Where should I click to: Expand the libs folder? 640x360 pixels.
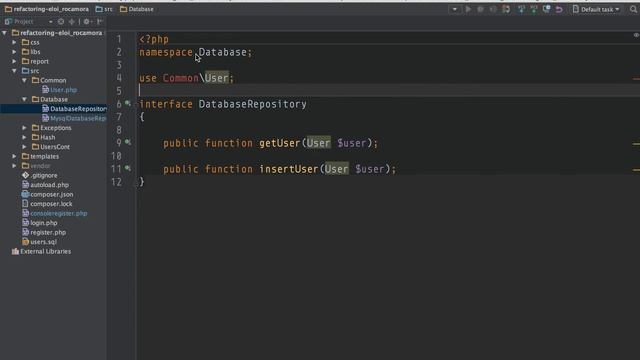[x=14, y=52]
